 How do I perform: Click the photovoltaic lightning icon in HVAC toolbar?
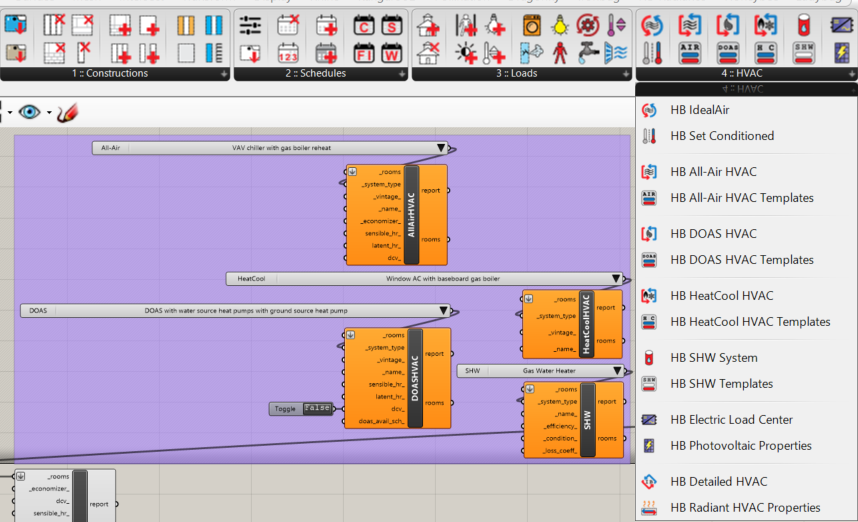[842, 53]
